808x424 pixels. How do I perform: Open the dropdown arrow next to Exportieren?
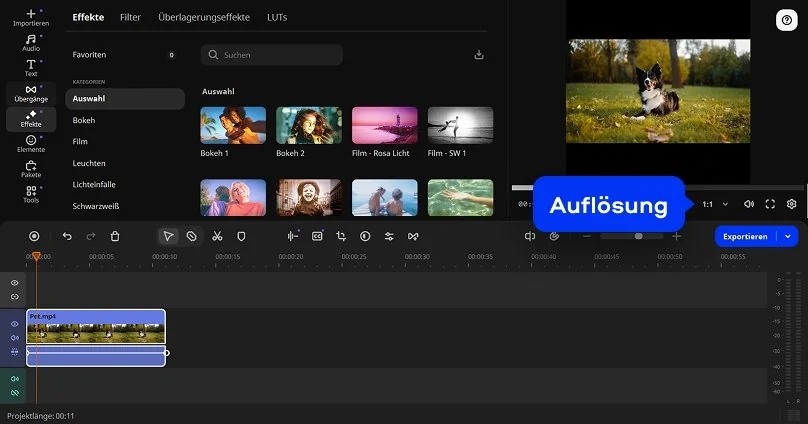coord(789,236)
